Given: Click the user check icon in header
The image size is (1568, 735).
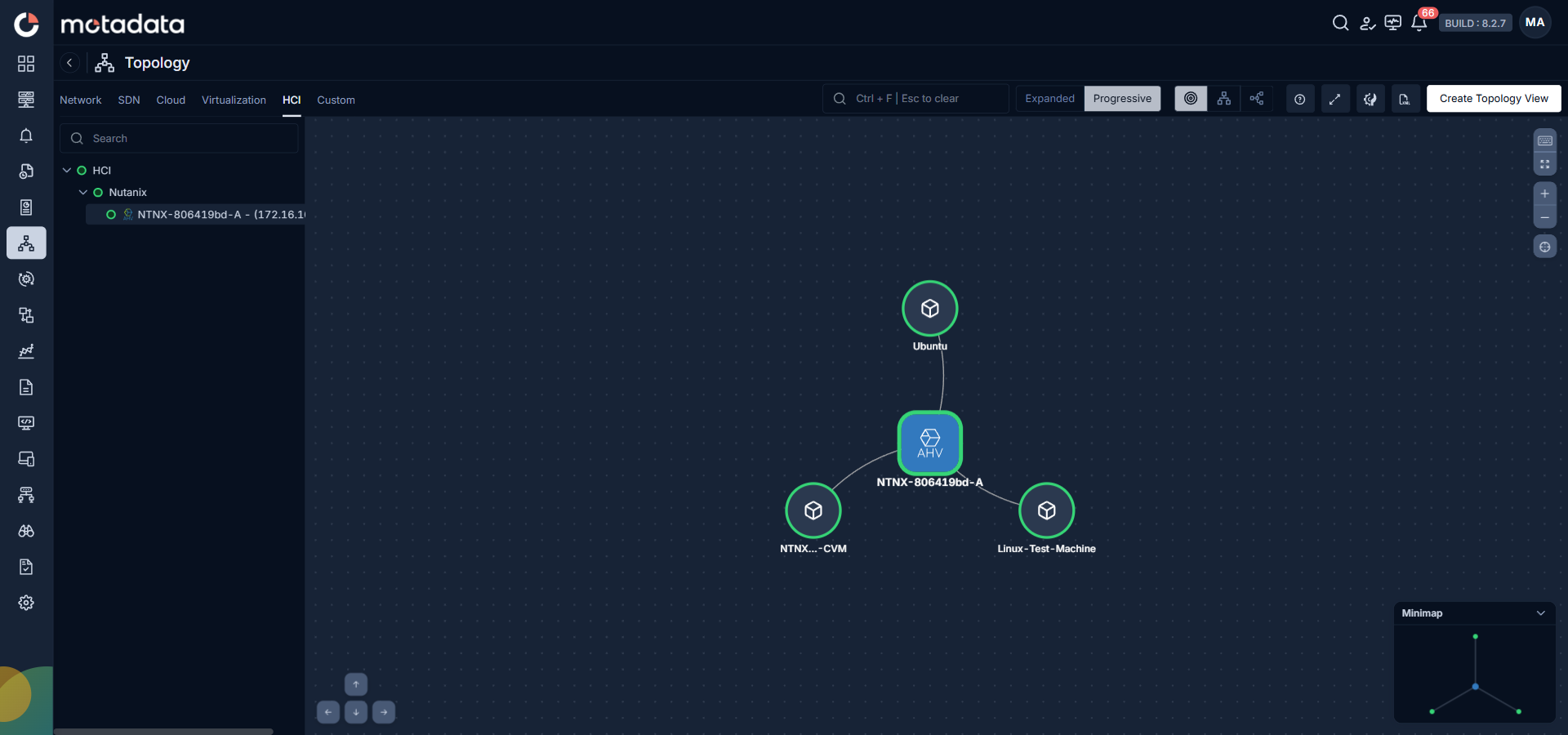Looking at the screenshot, I should point(1367,23).
